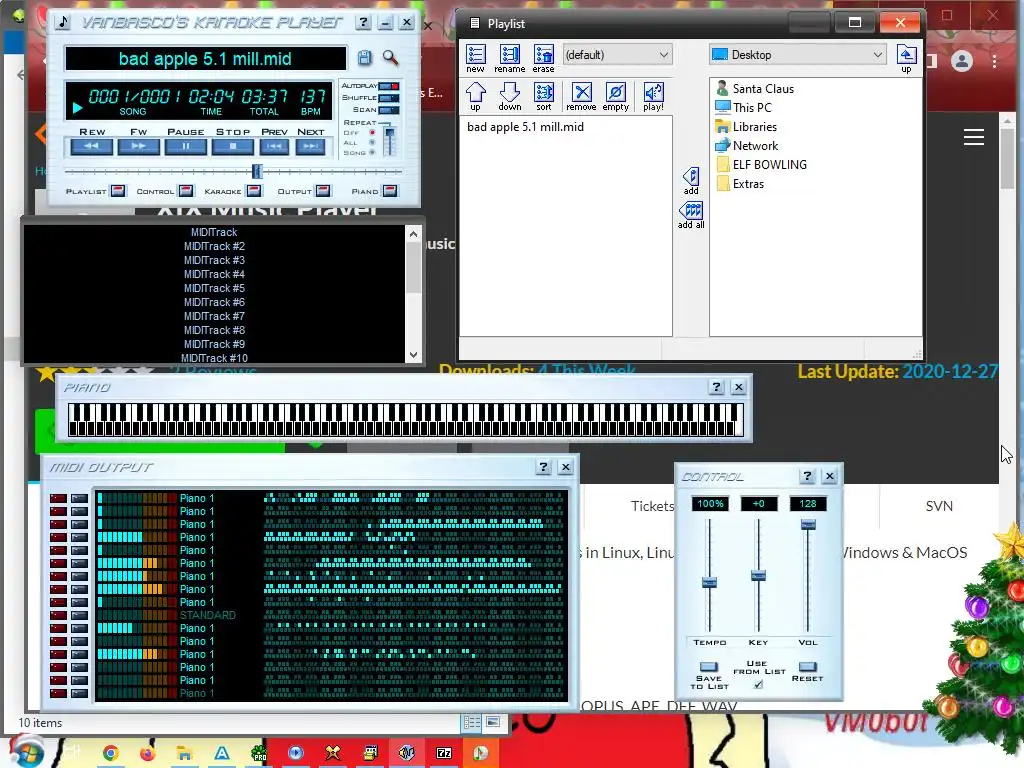Toggle the Shuffle switch
1024x768 pixels.
click(389, 98)
